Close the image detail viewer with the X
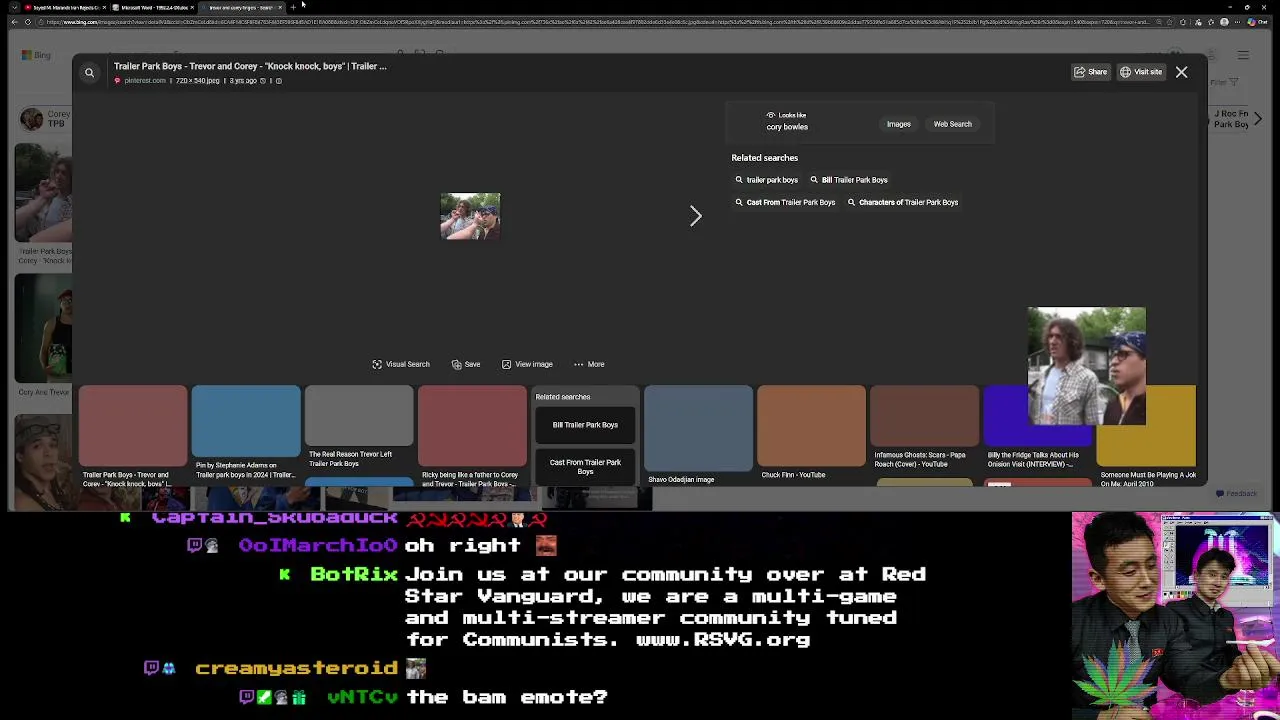 (1181, 72)
